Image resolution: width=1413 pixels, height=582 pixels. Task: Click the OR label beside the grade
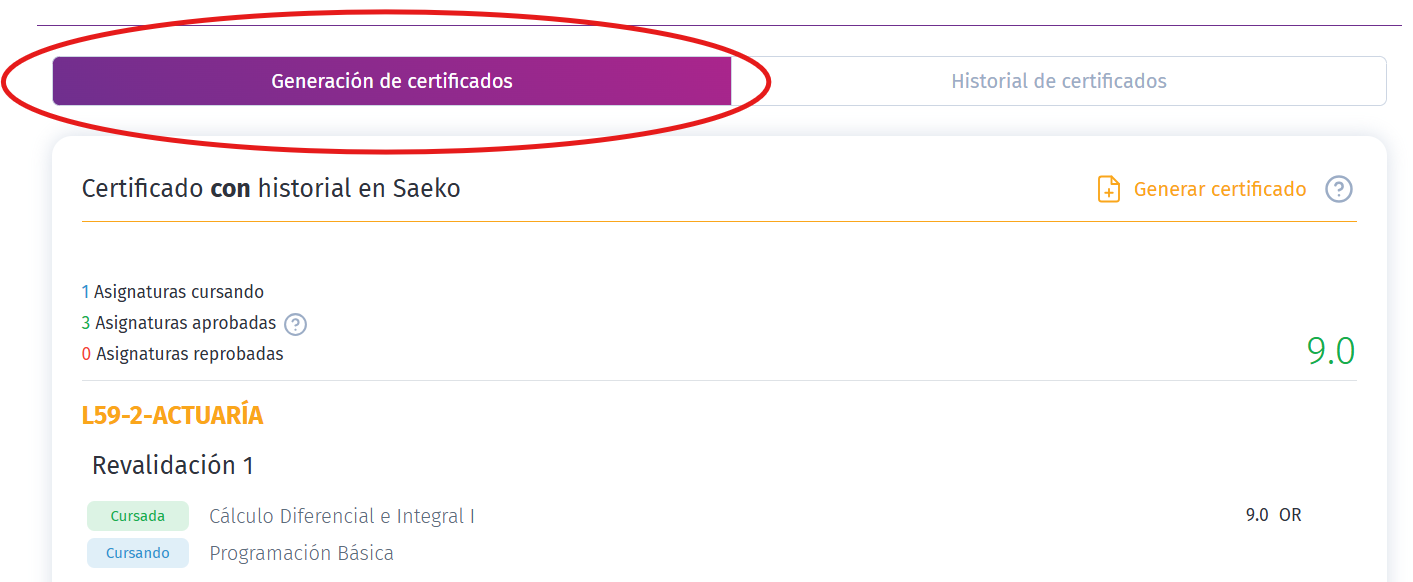[x=1290, y=515]
